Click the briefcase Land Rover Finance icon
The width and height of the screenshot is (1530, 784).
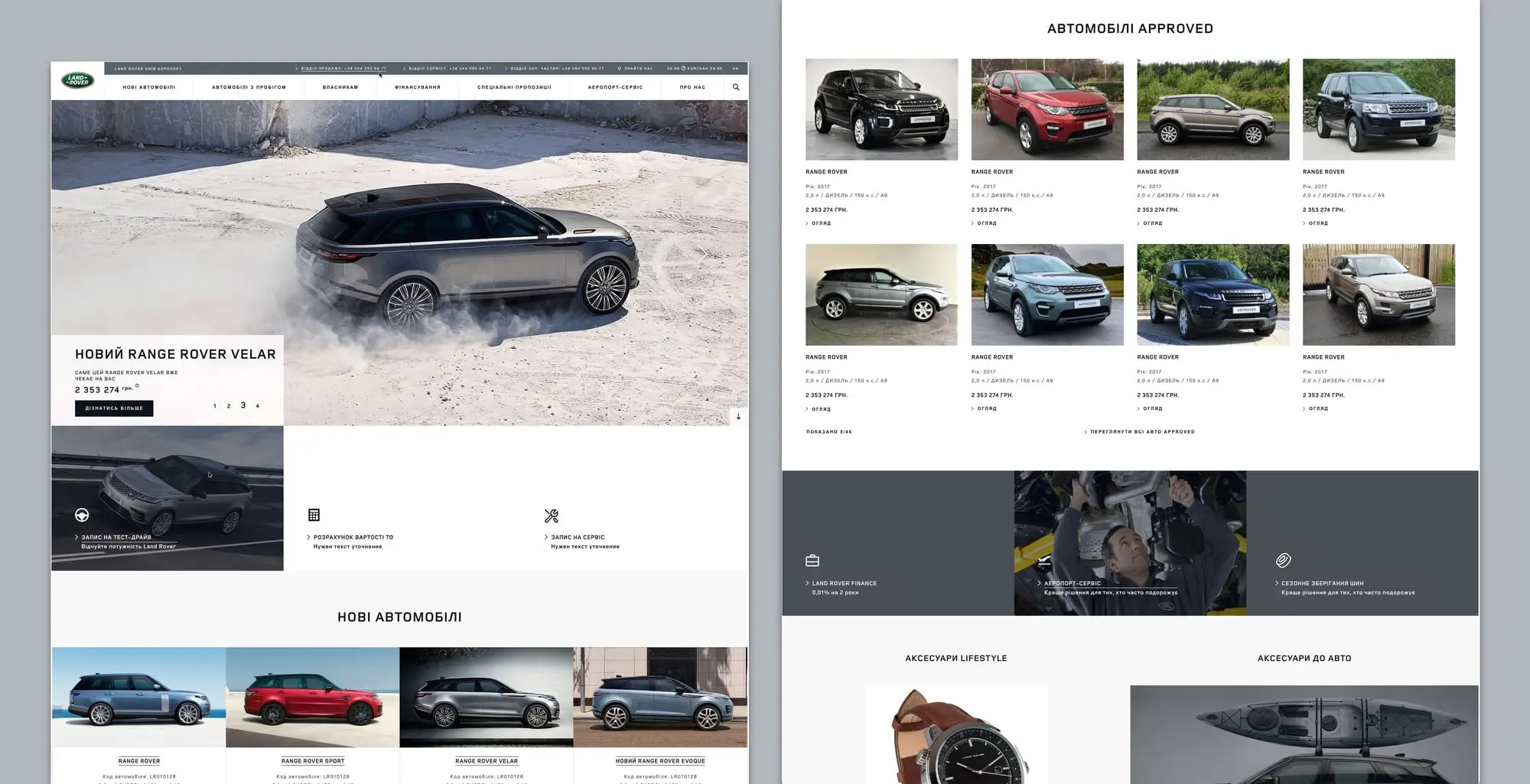[812, 561]
